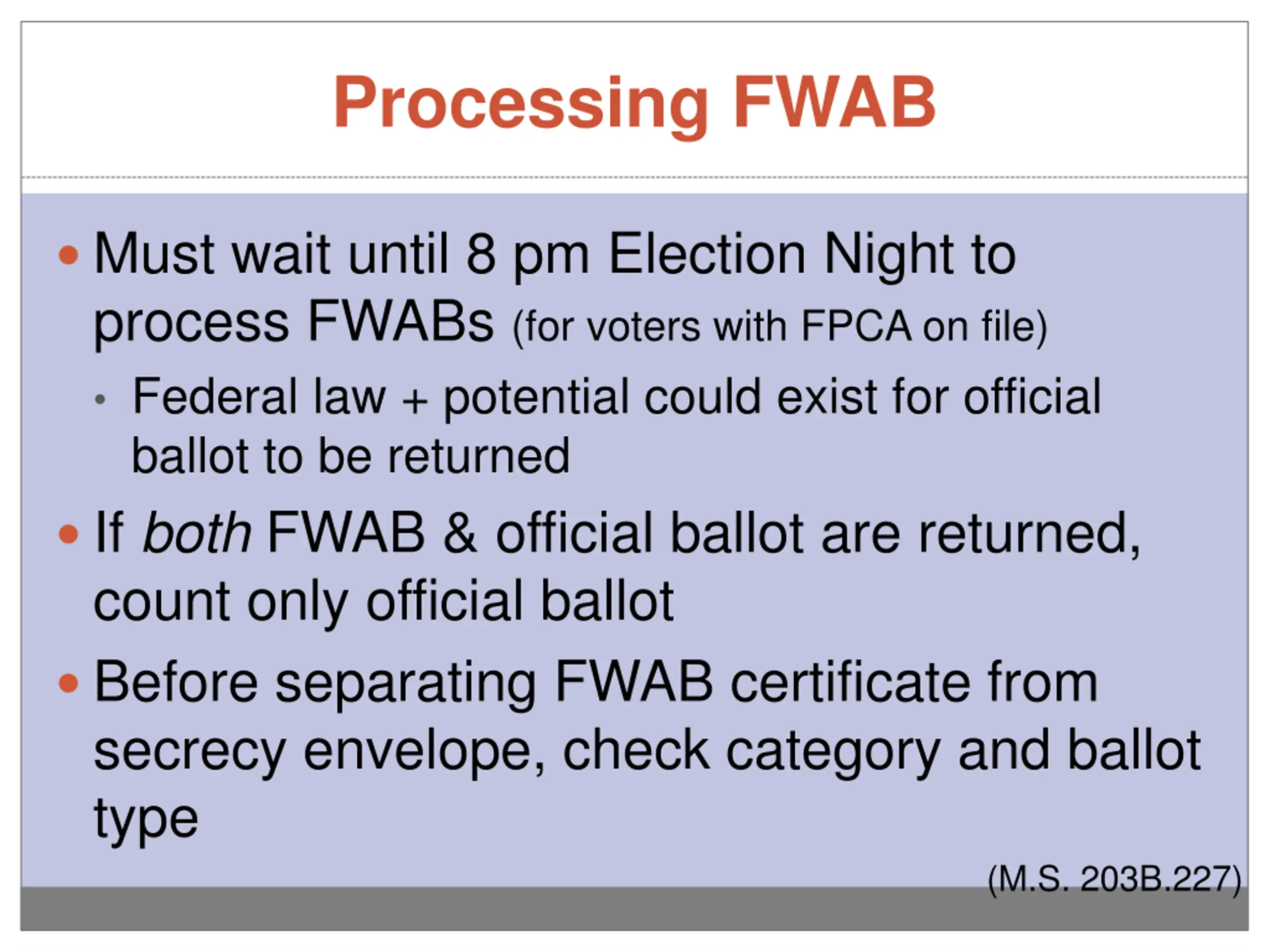This screenshot has height=952, width=1270.
Task: Click the ampersand in 'FWAB & official ballot'
Action: 460,533
